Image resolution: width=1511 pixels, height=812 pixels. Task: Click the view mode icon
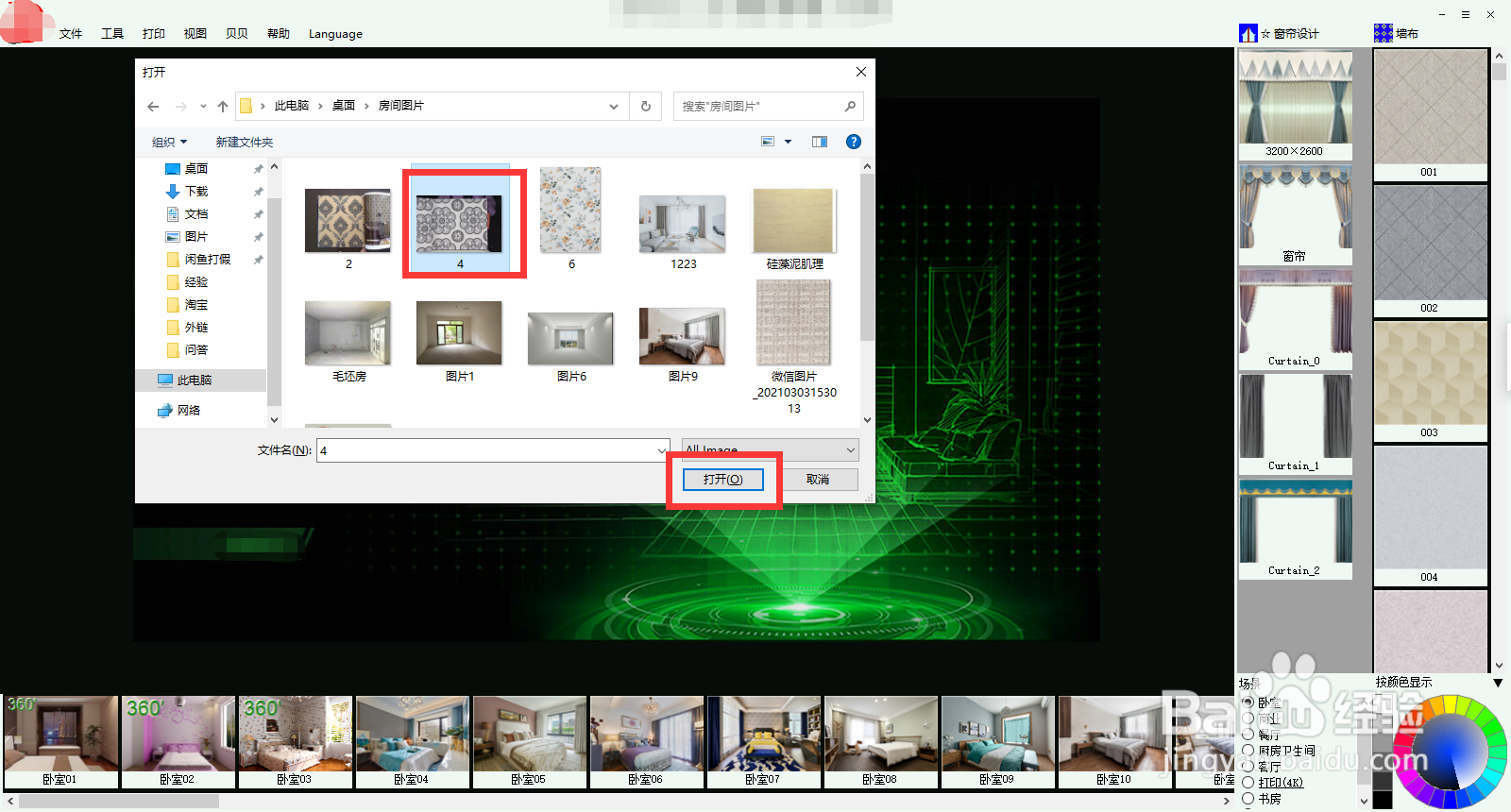point(768,142)
